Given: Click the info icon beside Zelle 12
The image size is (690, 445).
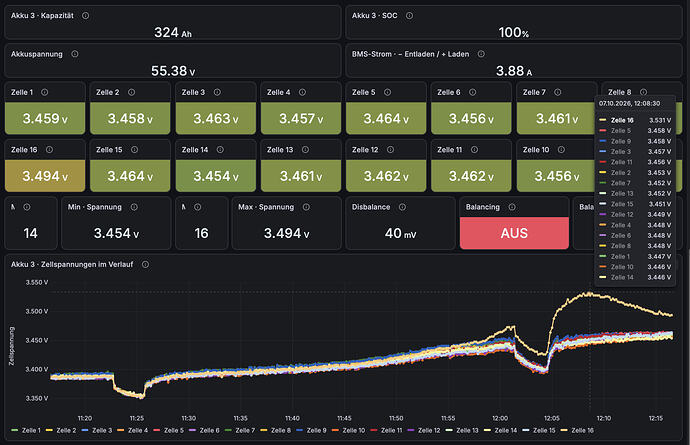Looking at the screenshot, I should tap(390, 150).
